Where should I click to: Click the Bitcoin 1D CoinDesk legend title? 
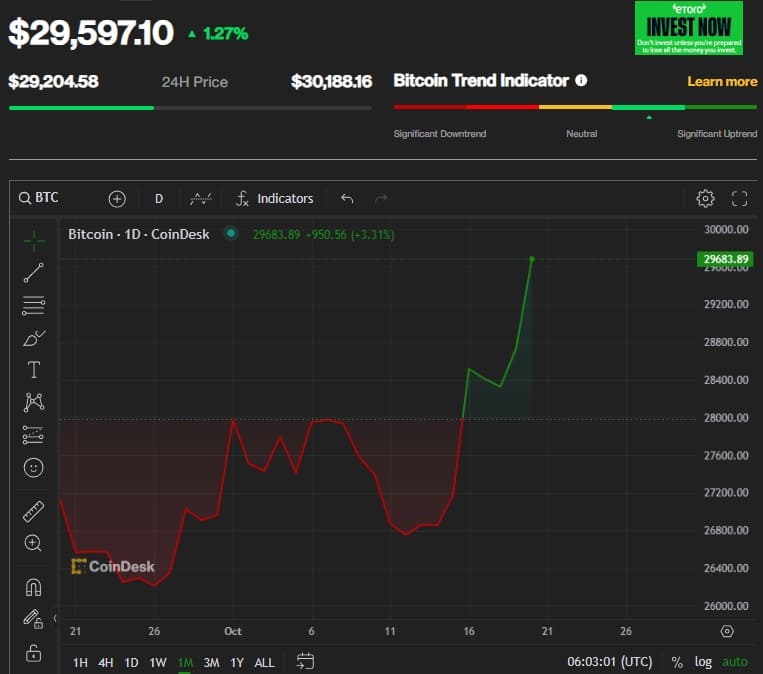(x=139, y=234)
